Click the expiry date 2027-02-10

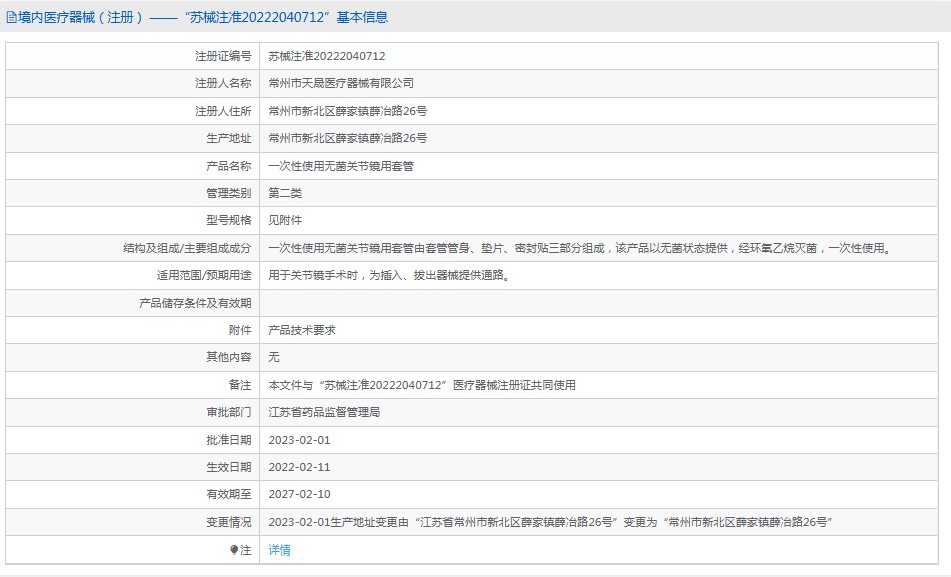click(x=300, y=494)
